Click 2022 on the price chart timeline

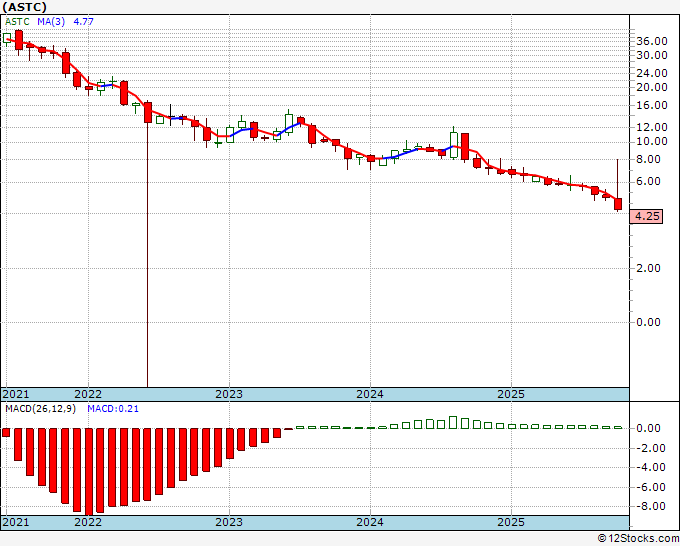tap(88, 394)
